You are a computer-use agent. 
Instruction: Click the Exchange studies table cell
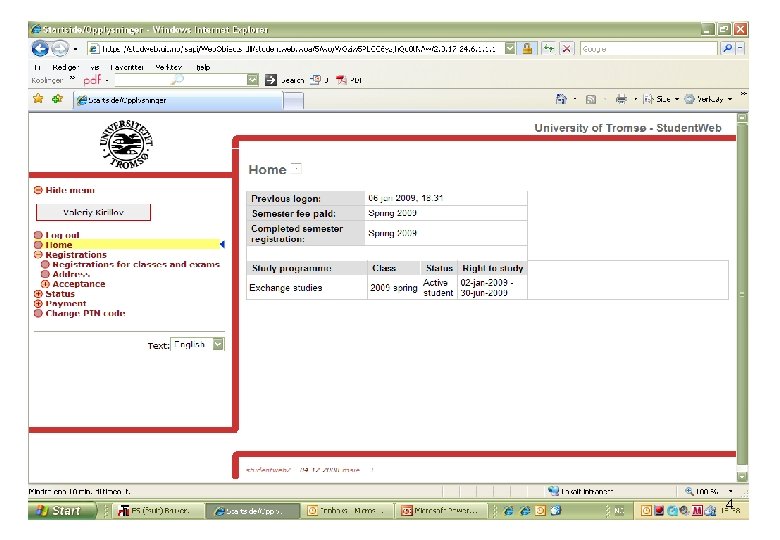point(307,287)
